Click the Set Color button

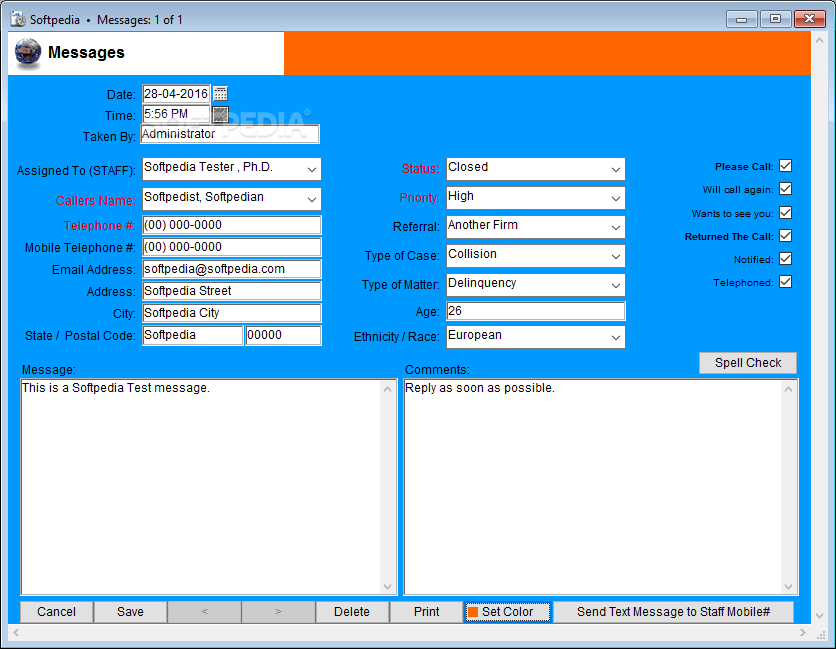[507, 612]
